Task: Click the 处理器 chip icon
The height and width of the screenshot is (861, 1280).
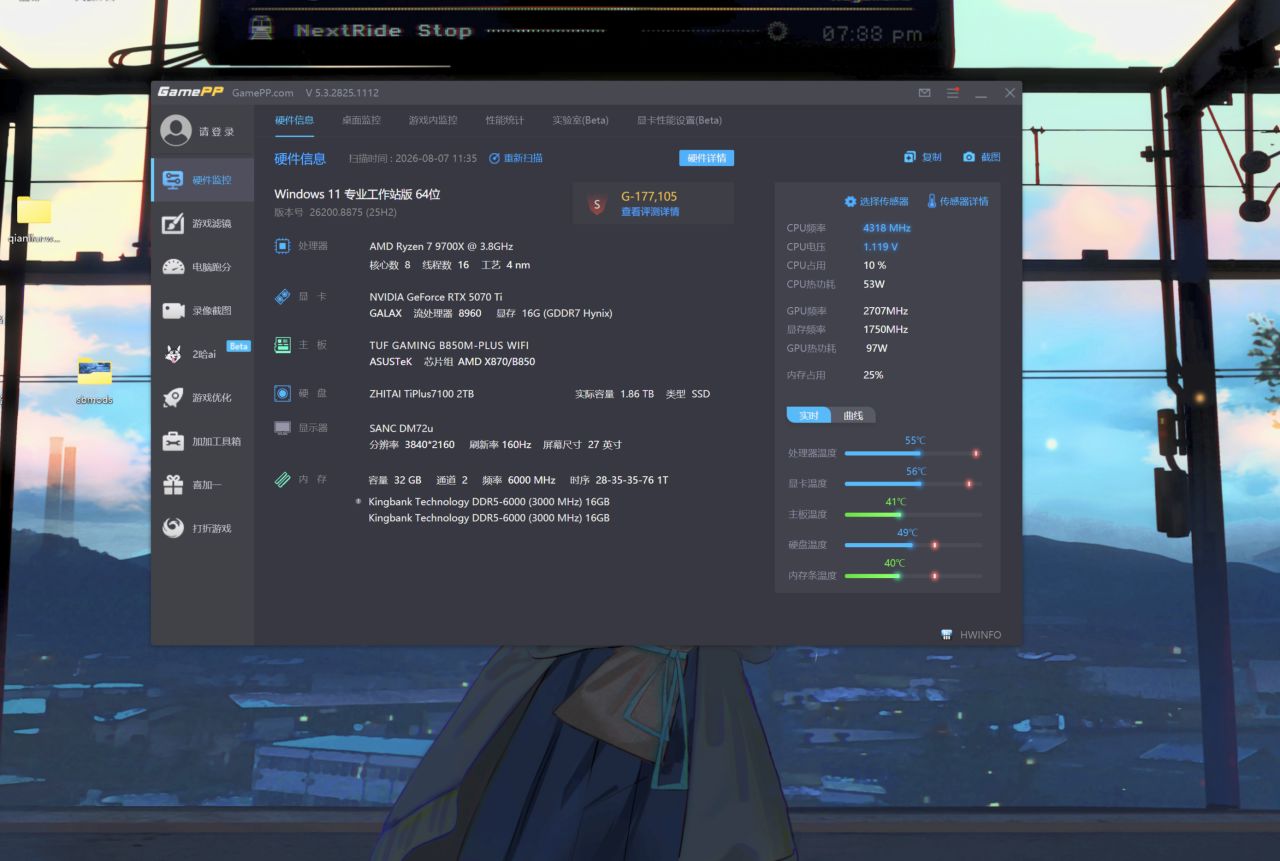Action: tap(283, 246)
